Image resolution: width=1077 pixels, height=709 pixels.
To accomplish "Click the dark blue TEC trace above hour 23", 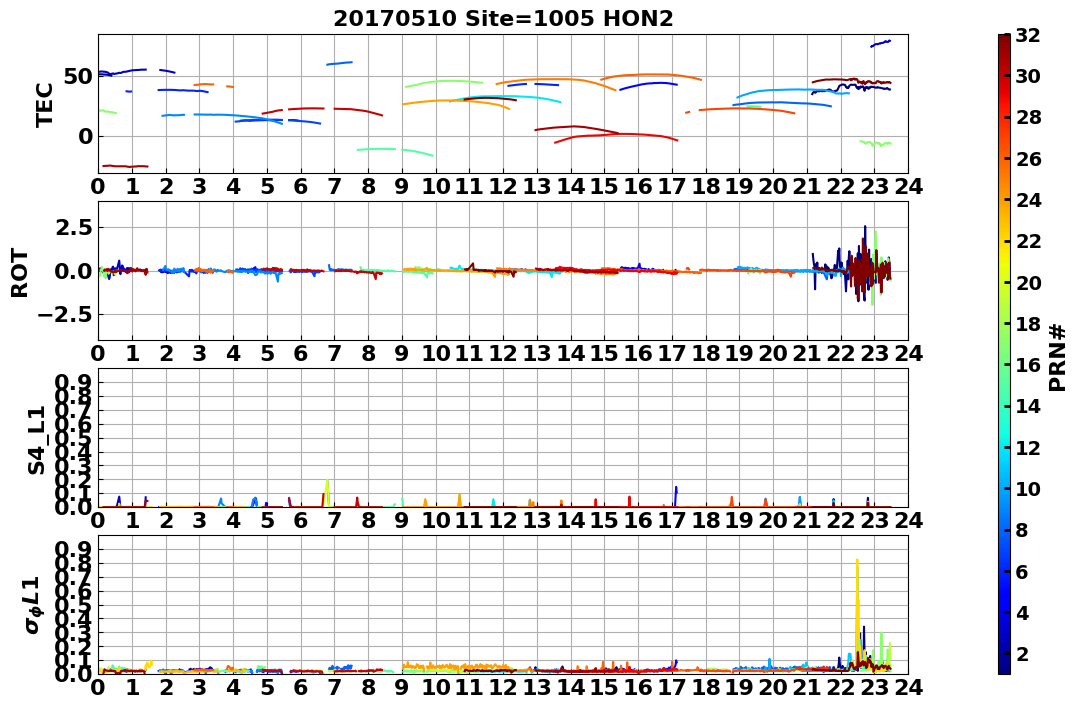I will tap(881, 43).
